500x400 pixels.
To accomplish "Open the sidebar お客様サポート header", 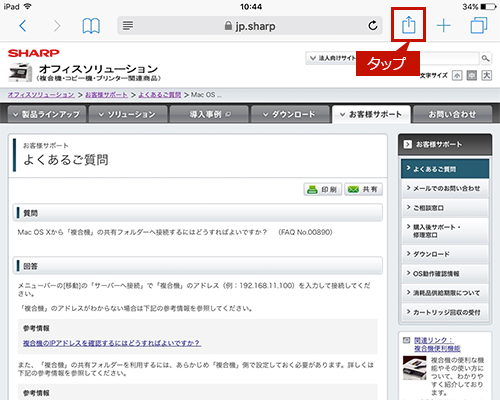I will [x=445, y=144].
